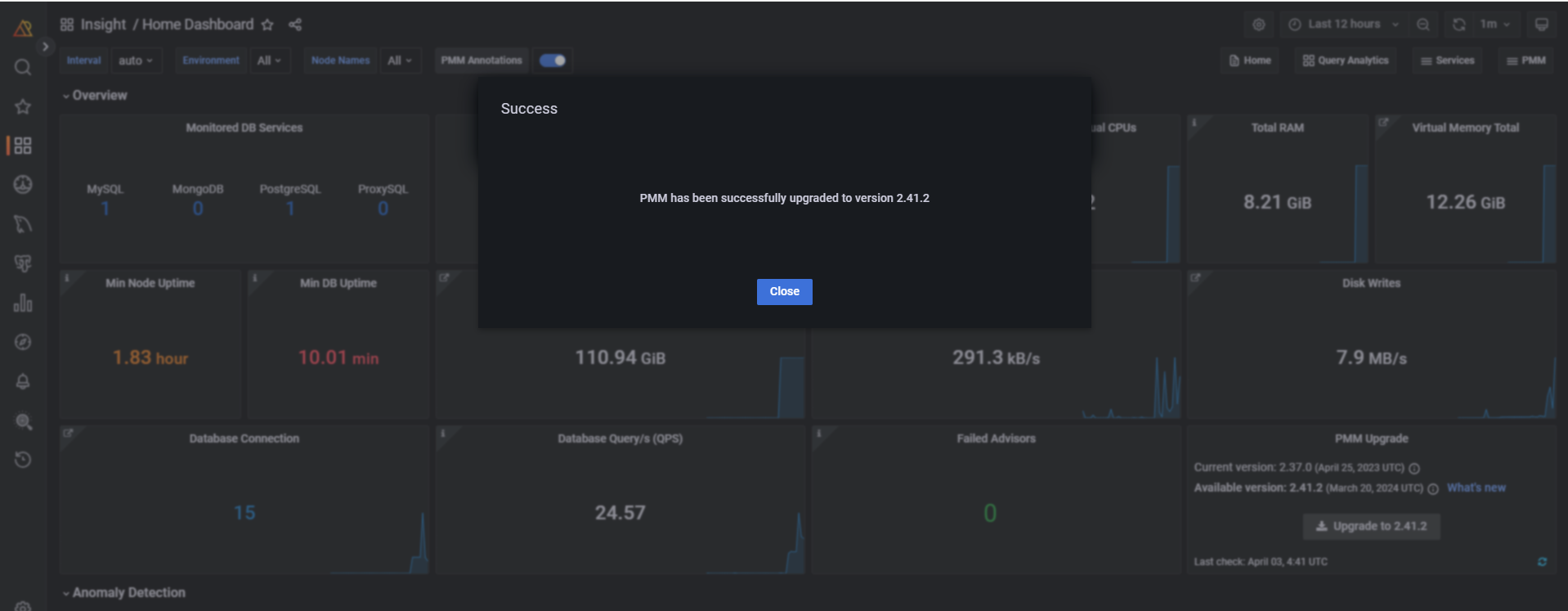Click the 1.83 hour uptime value

pos(150,358)
